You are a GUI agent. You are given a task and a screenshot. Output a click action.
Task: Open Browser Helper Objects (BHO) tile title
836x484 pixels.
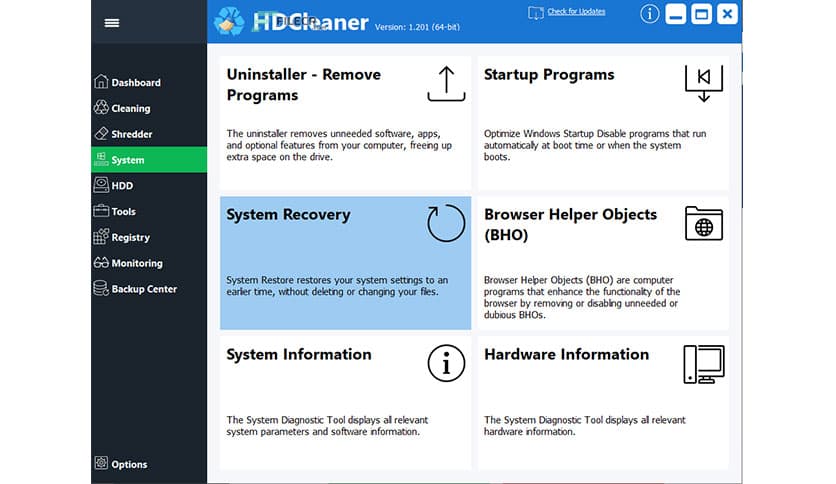tap(570, 224)
